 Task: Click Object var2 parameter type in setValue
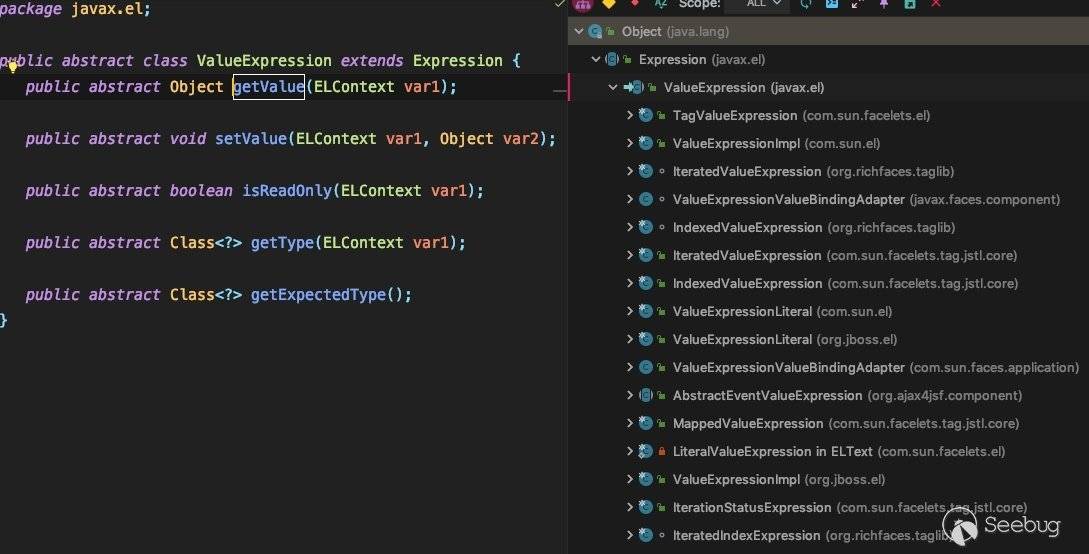pos(466,139)
